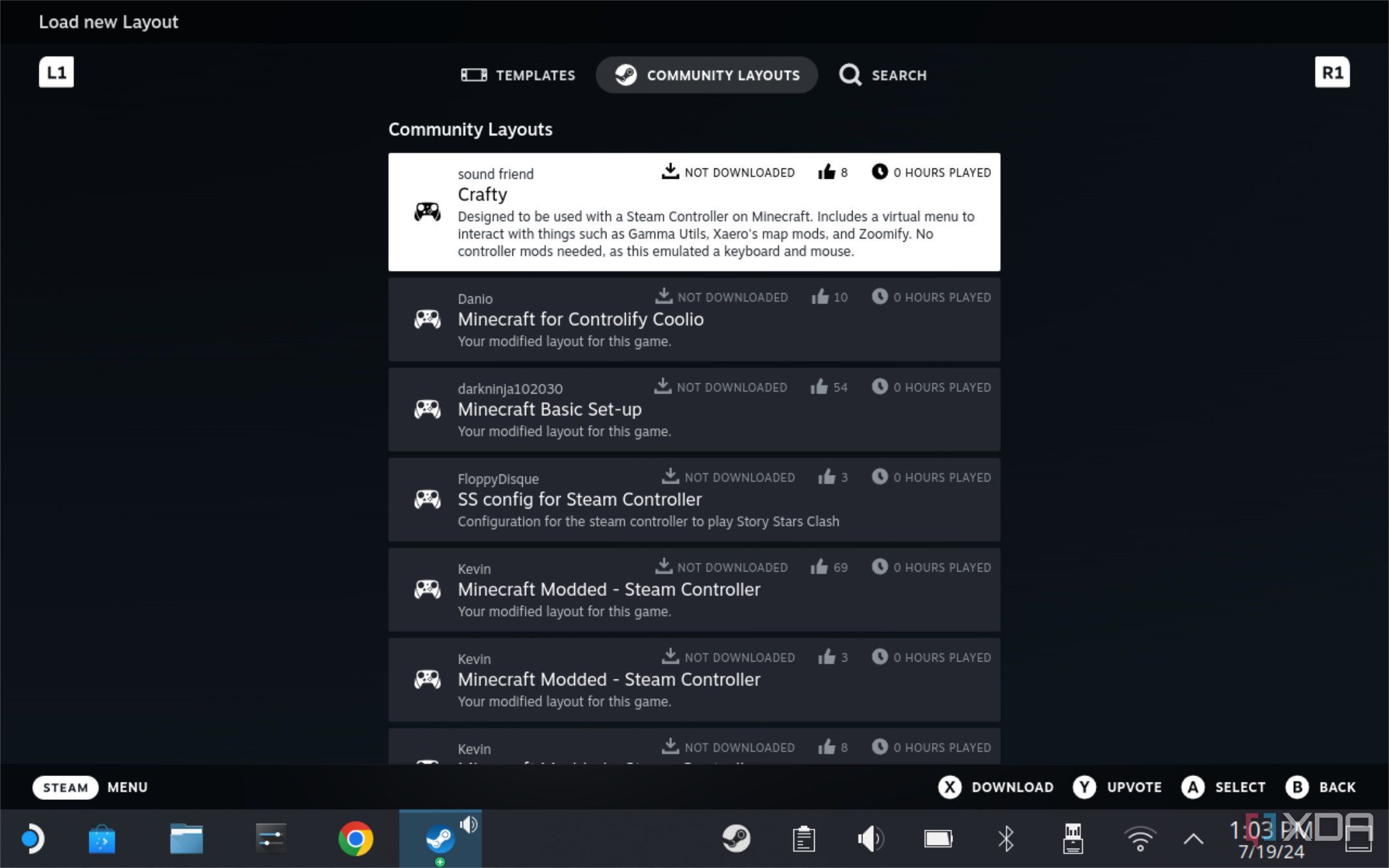The height and width of the screenshot is (868, 1389).
Task: Expand hidden system tray icons arrow
Action: 1194,839
